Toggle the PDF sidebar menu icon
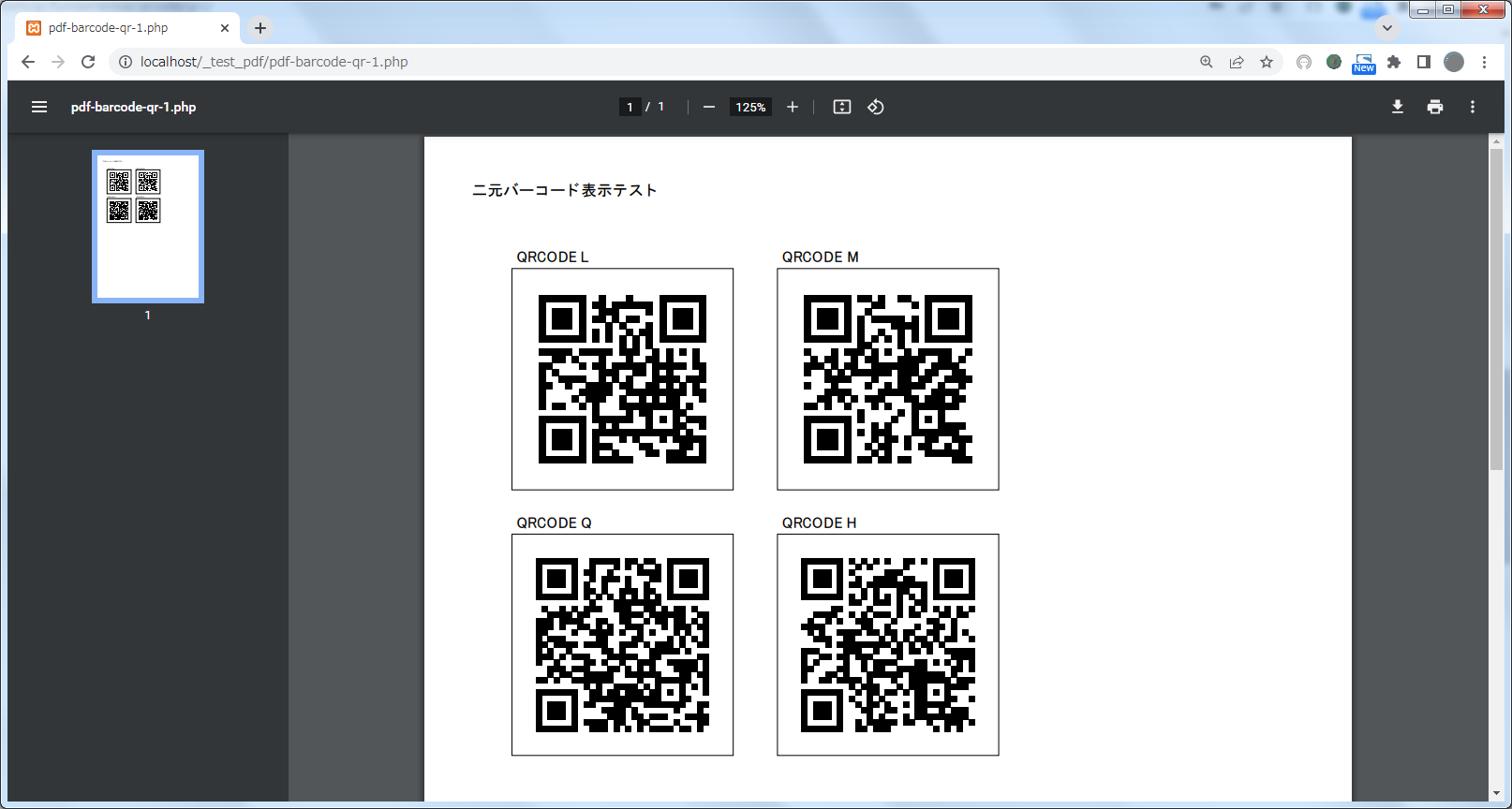The image size is (1512, 809). [39, 107]
